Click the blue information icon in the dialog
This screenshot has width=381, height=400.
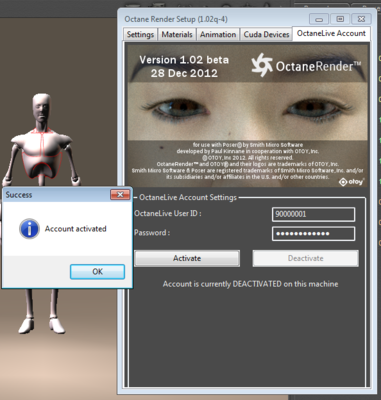(29, 229)
